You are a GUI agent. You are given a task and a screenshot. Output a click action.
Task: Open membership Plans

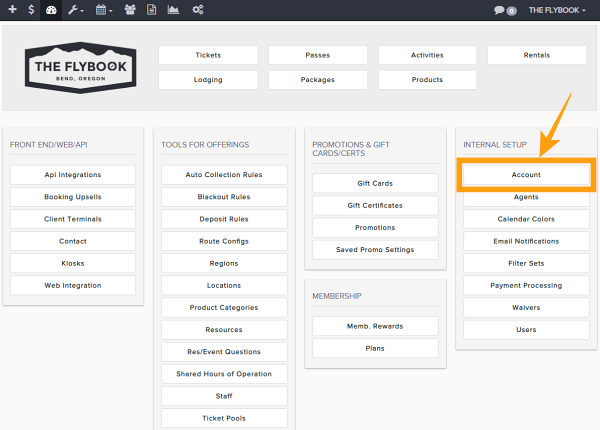(x=375, y=349)
